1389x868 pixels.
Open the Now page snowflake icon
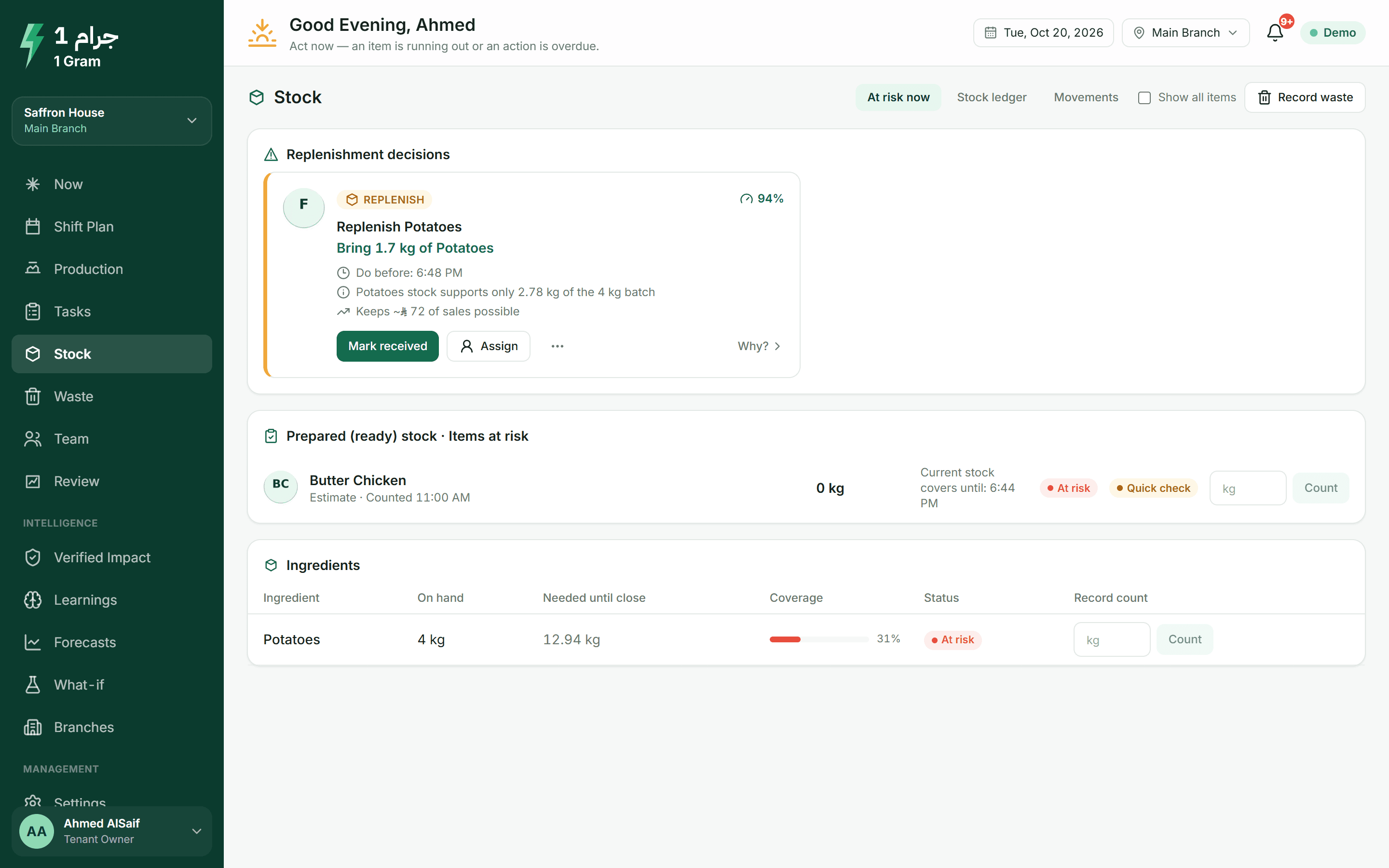click(x=33, y=184)
